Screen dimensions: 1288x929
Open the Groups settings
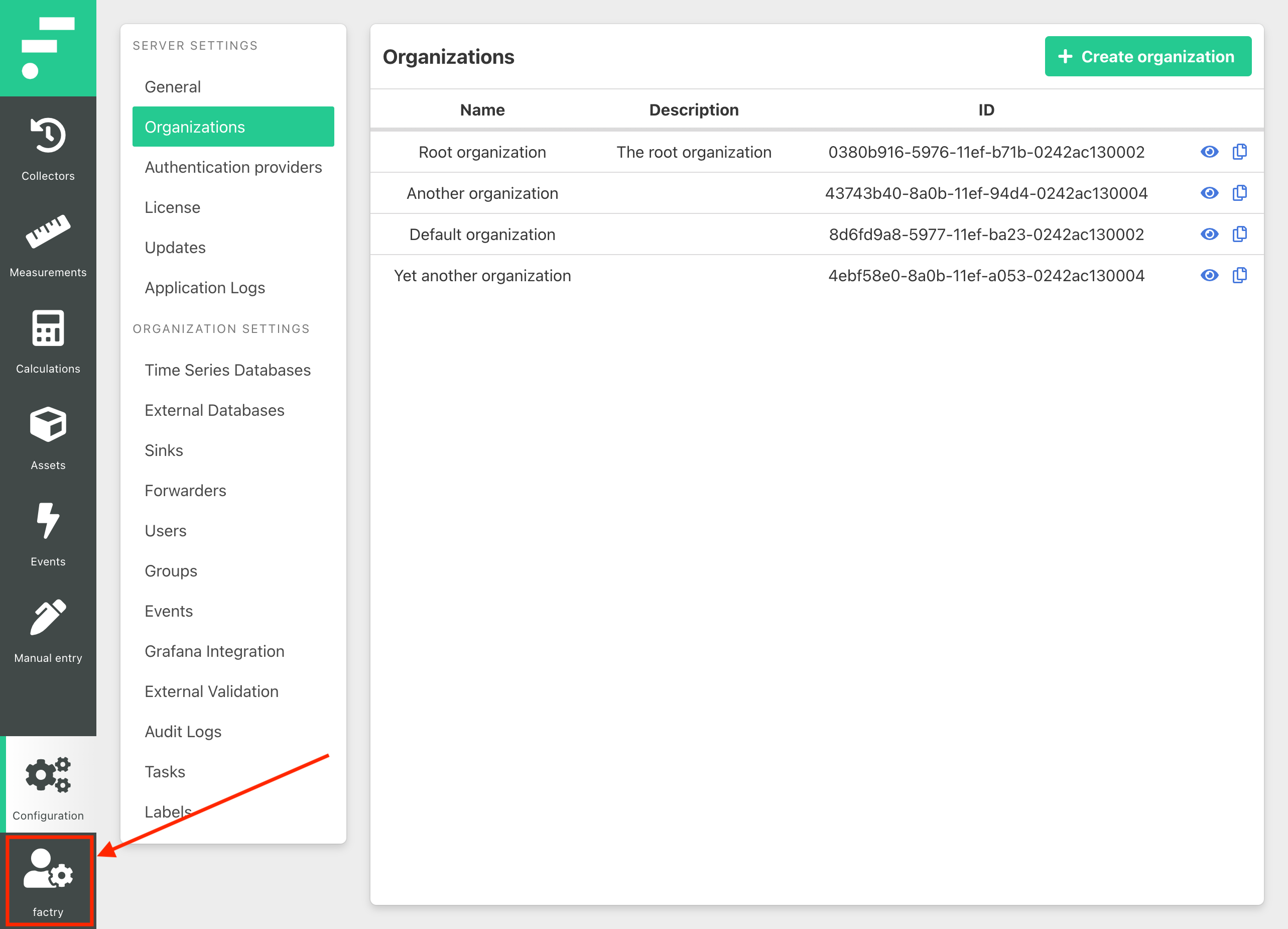[x=233, y=571]
